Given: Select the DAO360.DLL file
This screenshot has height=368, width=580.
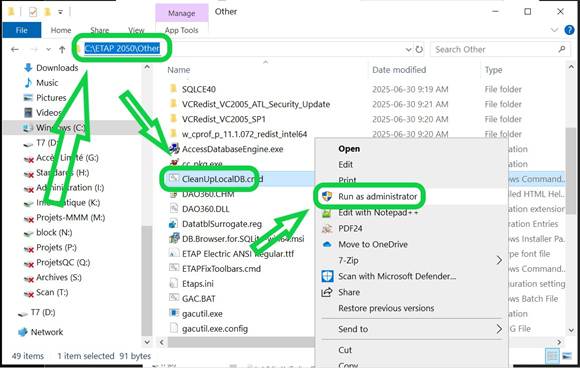Looking at the screenshot, I should pos(205,209).
